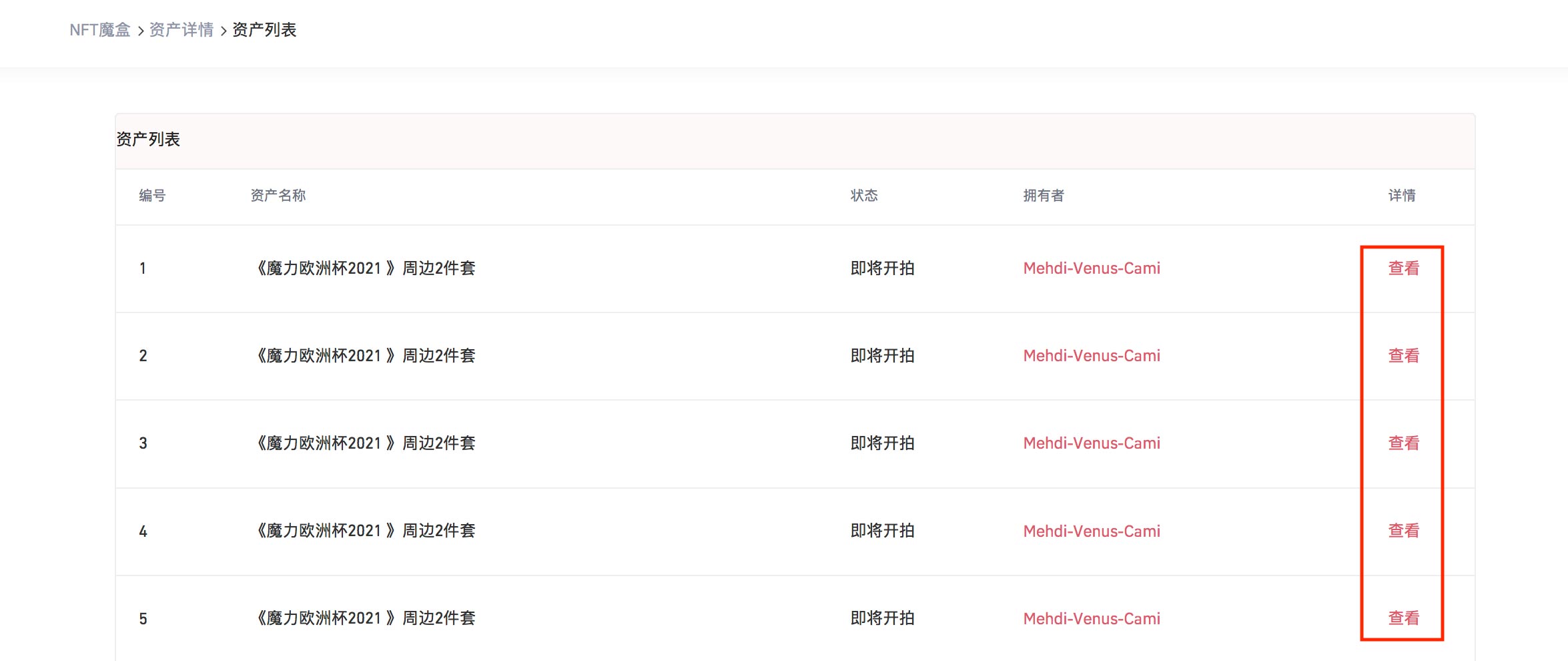This screenshot has width=1568, height=661.
Task: Click the asset title in row 4
Action: click(x=366, y=531)
